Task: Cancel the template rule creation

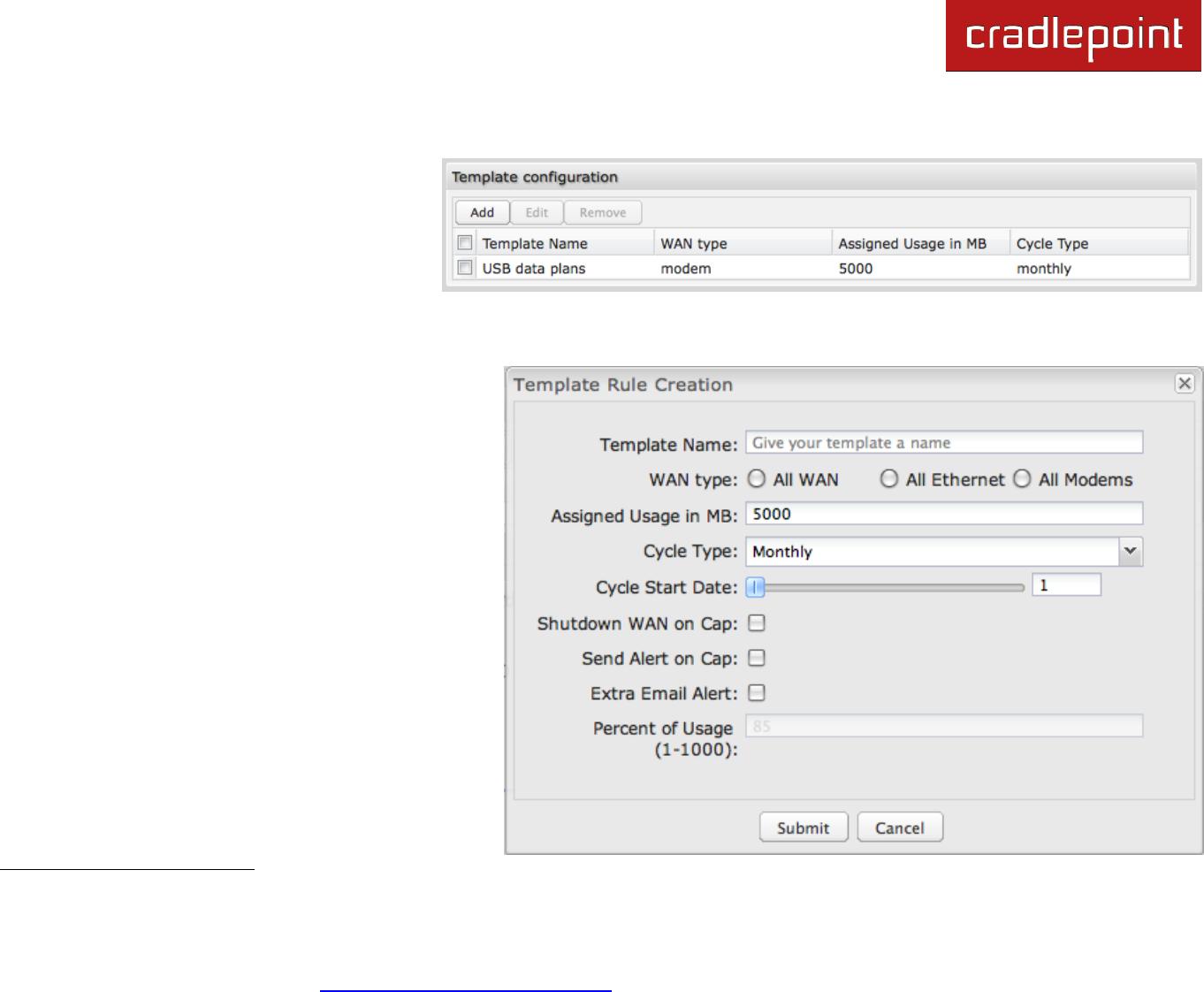Action: click(900, 828)
